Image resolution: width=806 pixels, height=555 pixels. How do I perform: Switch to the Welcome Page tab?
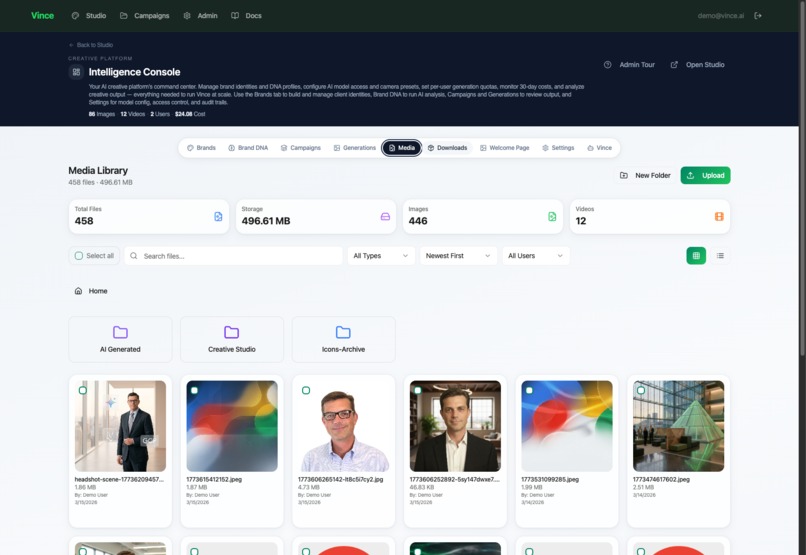[505, 148]
